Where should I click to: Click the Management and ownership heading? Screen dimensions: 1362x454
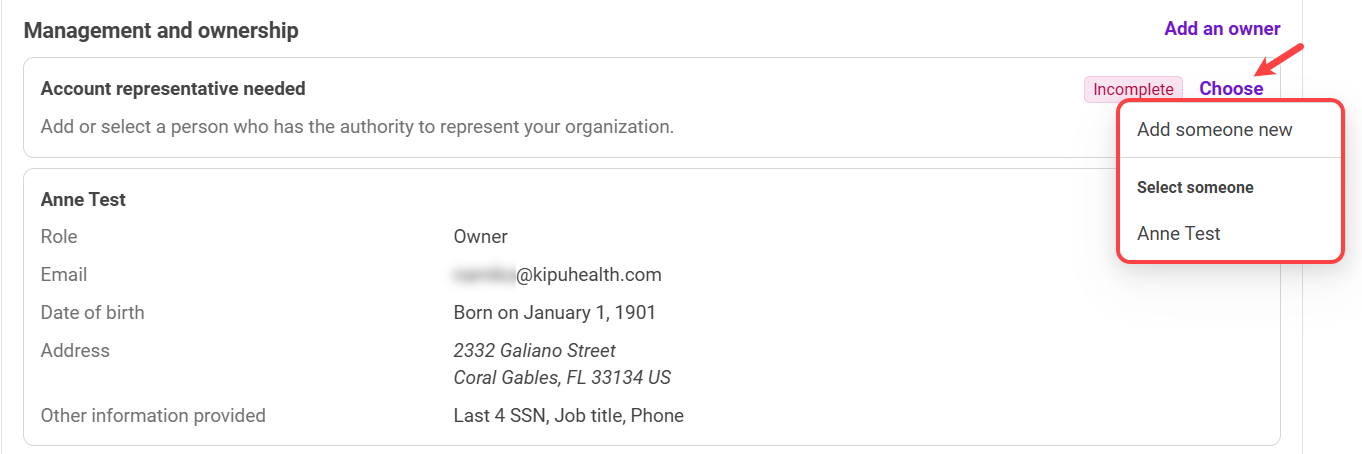click(161, 31)
